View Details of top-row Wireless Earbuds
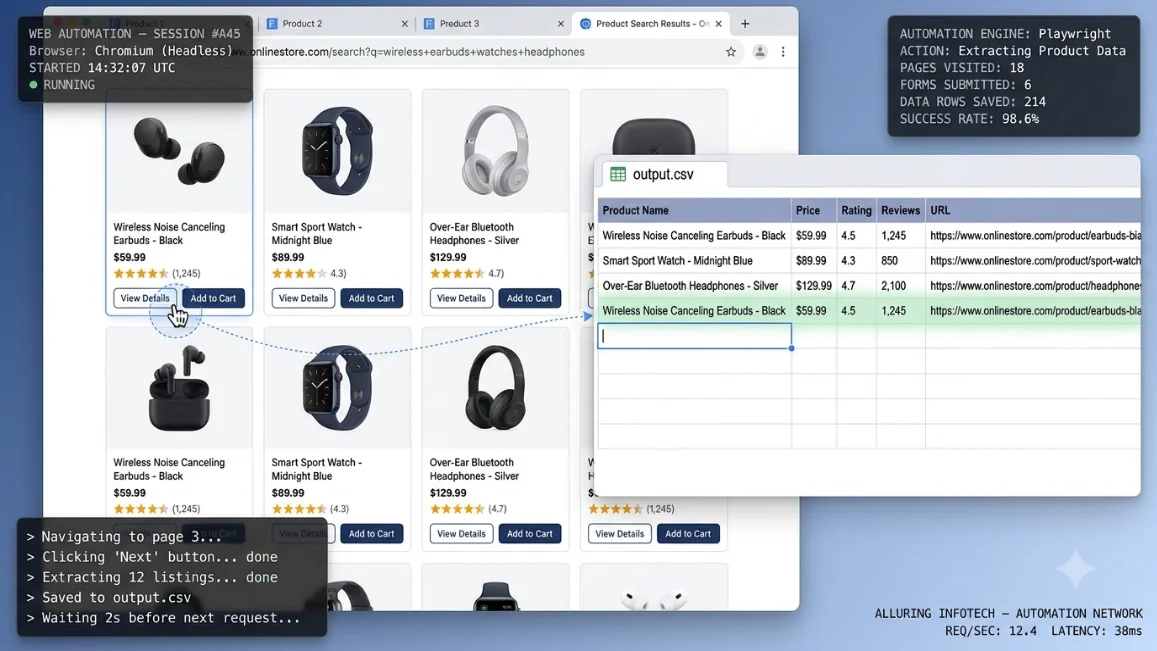The image size is (1157, 651). tap(145, 298)
